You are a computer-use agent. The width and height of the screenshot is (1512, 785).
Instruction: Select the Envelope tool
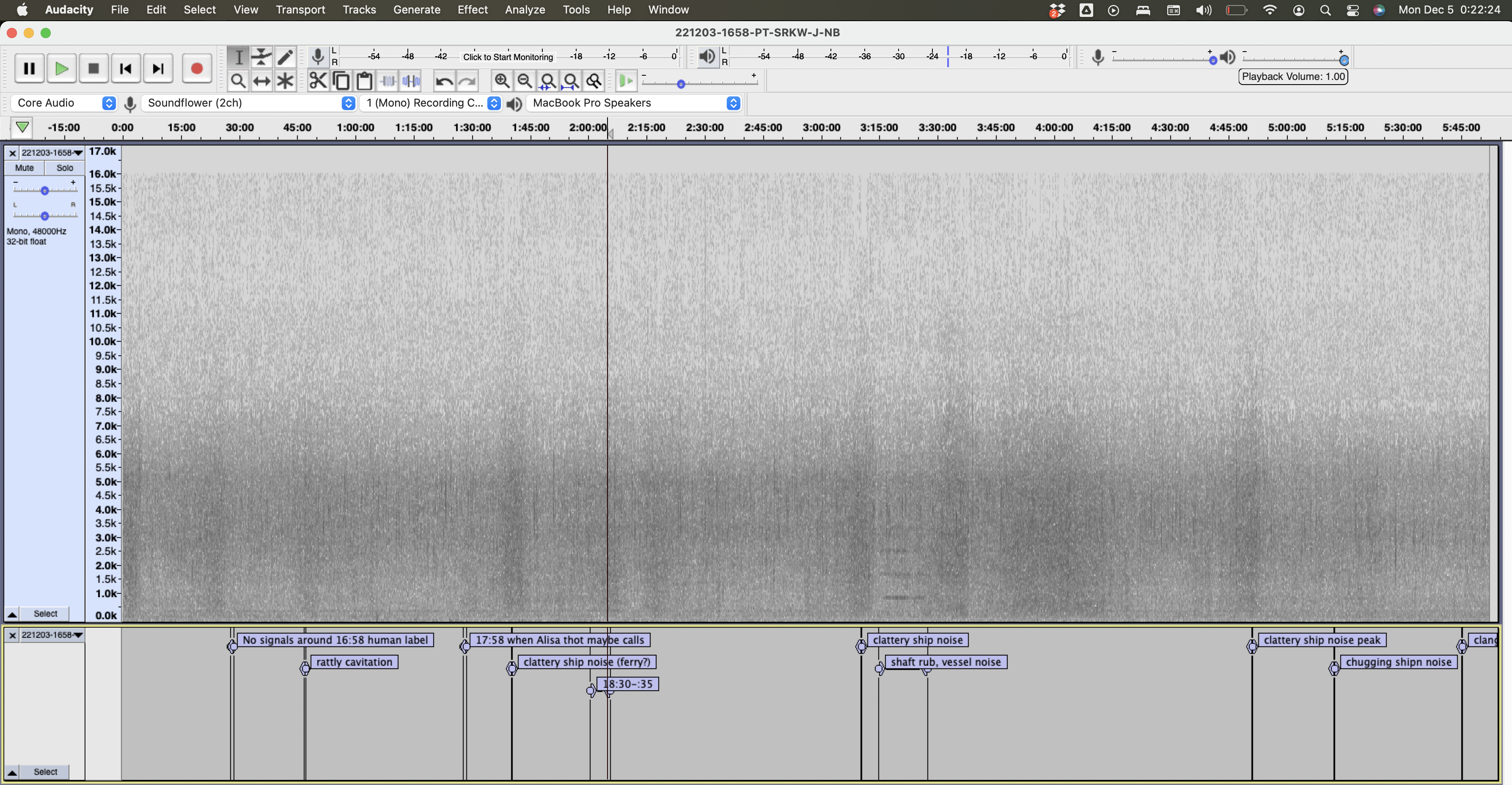coord(262,57)
